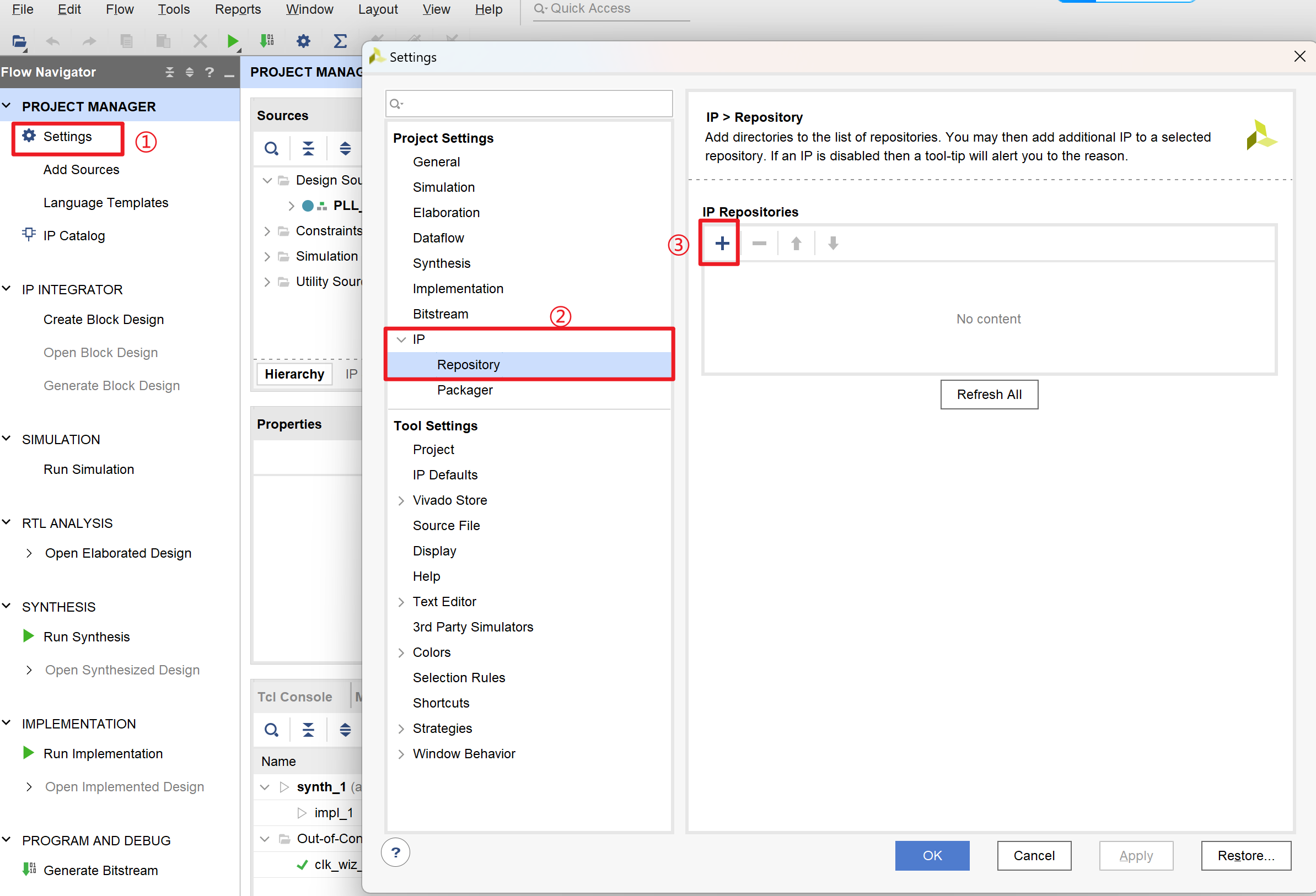
Task: Switch to the Tcl Console tab
Action: 294,697
